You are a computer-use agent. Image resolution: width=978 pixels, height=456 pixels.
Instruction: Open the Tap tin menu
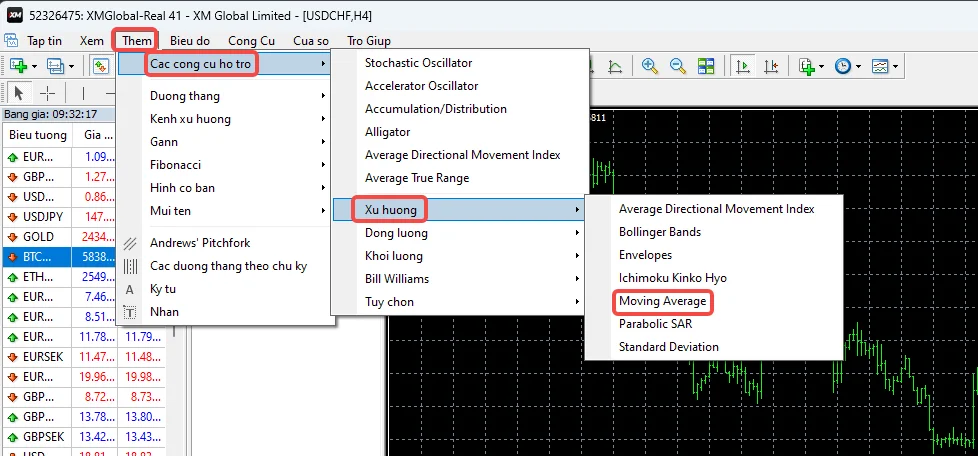[44, 41]
